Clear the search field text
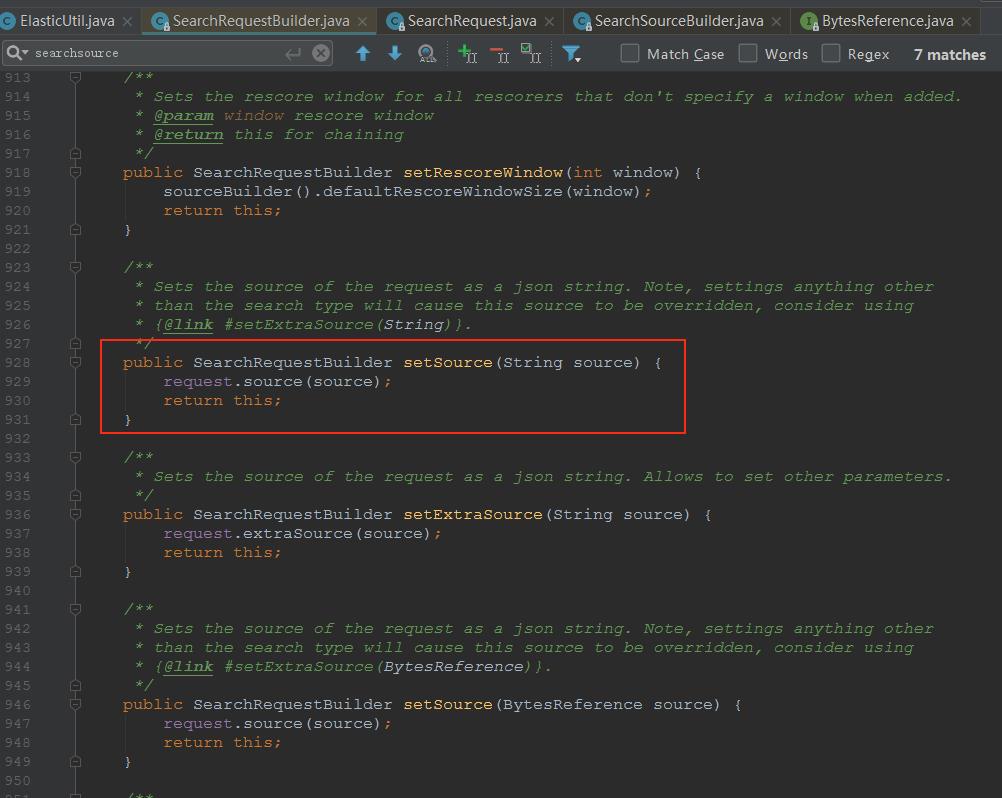1002x798 pixels. (x=321, y=53)
